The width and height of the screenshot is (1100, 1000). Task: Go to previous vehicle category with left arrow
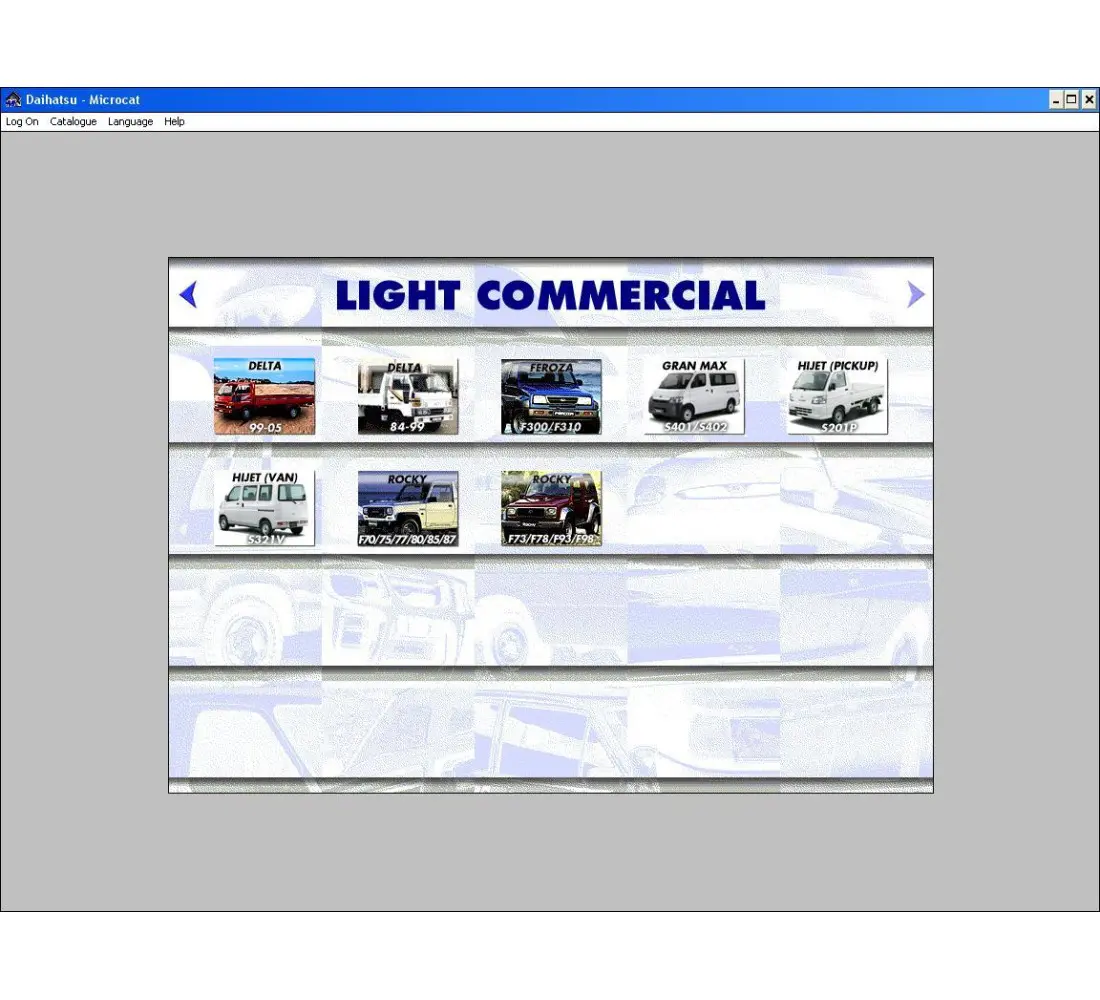pyautogui.click(x=188, y=295)
